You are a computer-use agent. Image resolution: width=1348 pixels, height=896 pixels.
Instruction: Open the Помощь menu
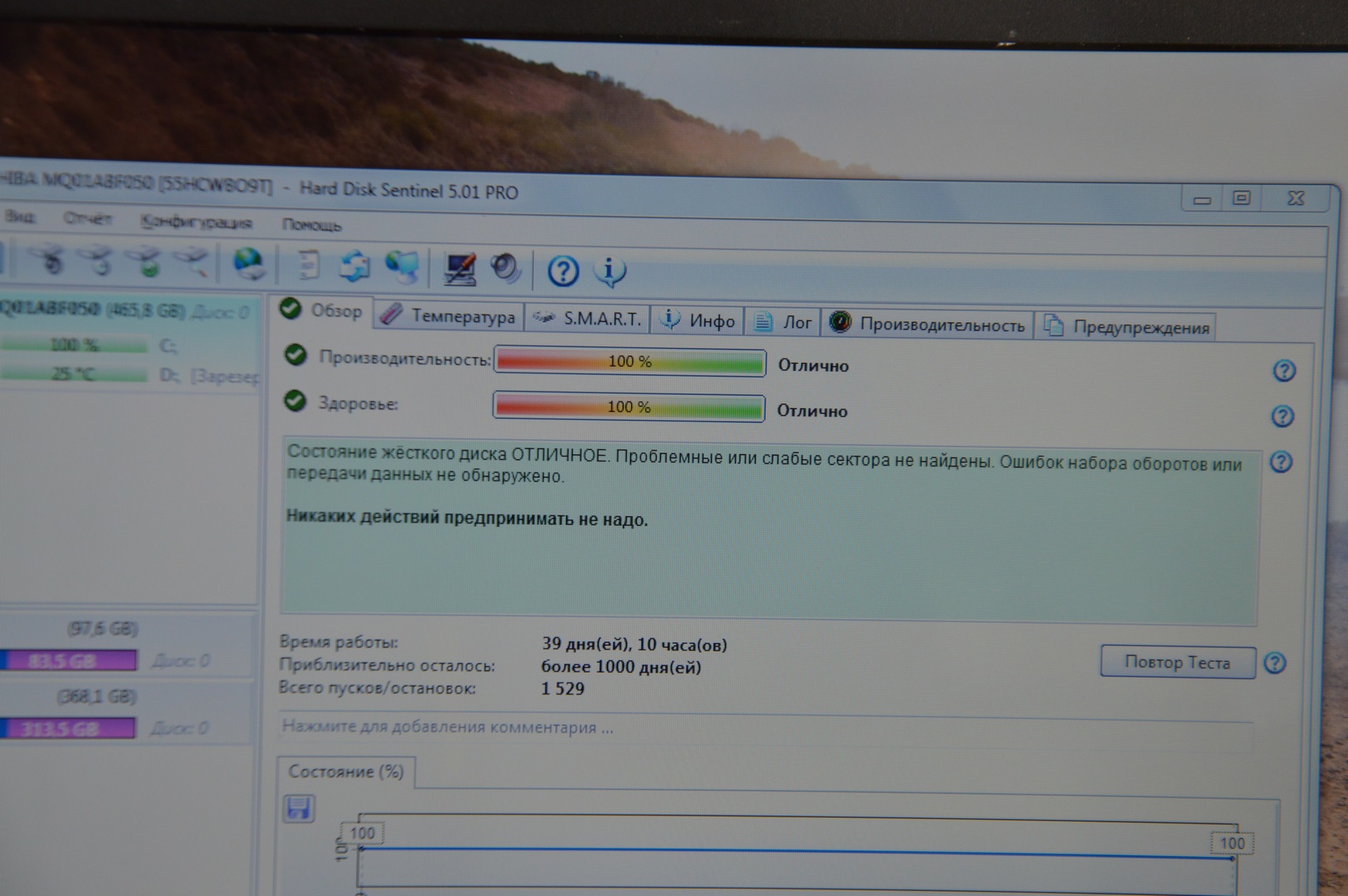pos(311,225)
